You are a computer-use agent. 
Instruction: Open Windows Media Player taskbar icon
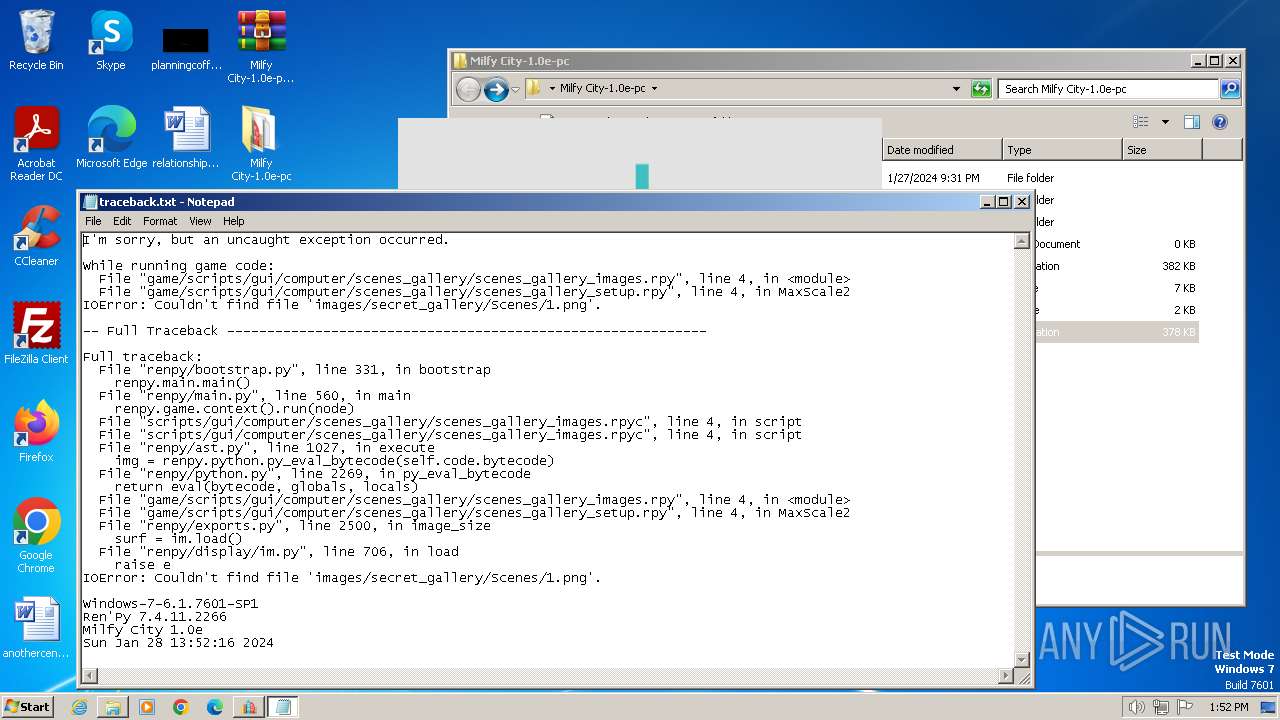tap(147, 707)
